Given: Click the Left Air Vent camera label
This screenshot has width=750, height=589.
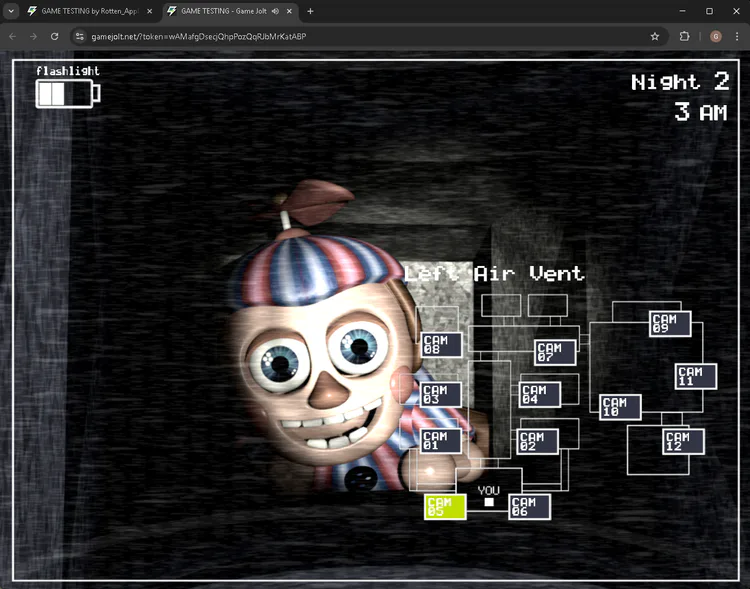Looking at the screenshot, I should [494, 274].
